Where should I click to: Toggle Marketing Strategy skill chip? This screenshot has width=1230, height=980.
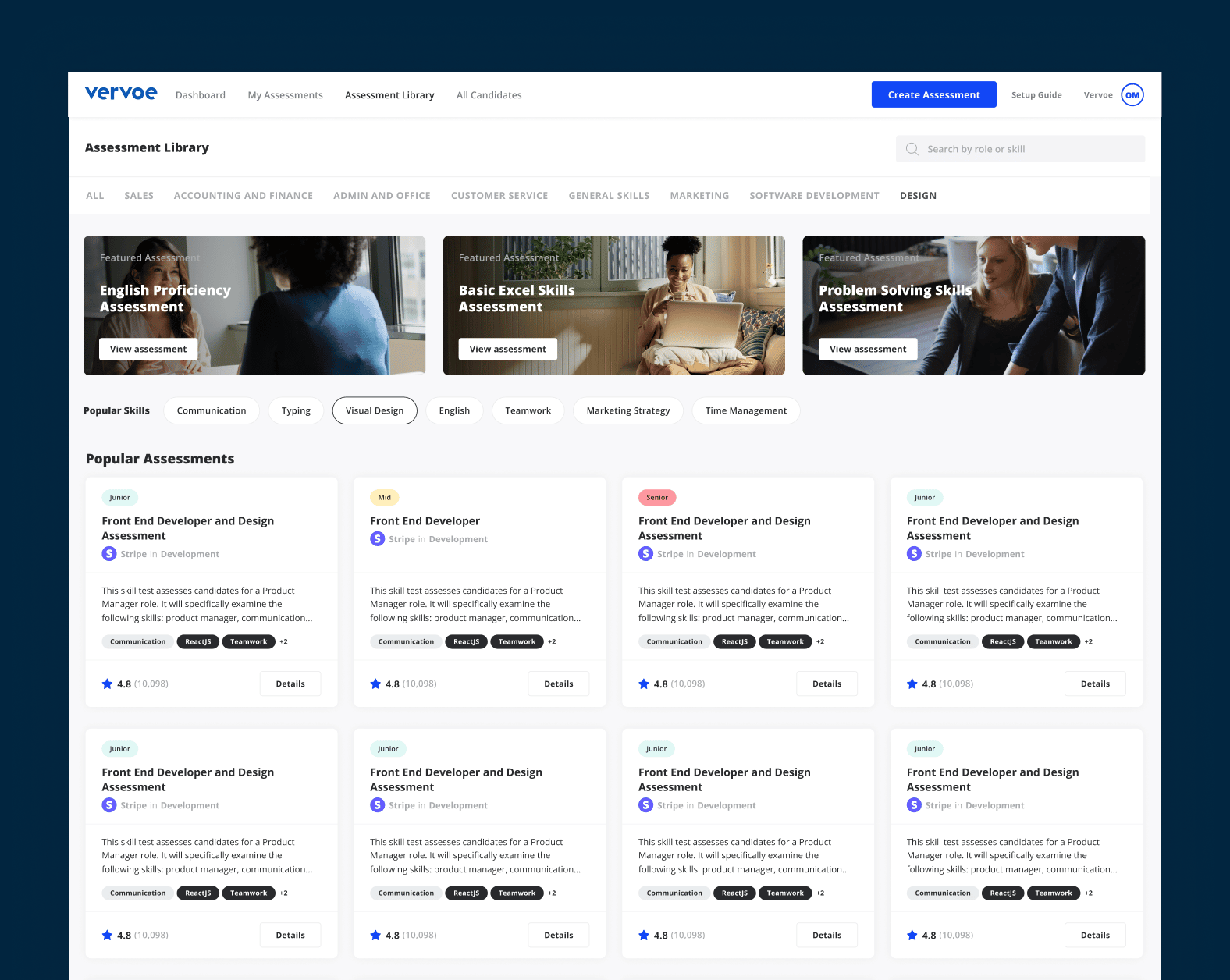(628, 410)
